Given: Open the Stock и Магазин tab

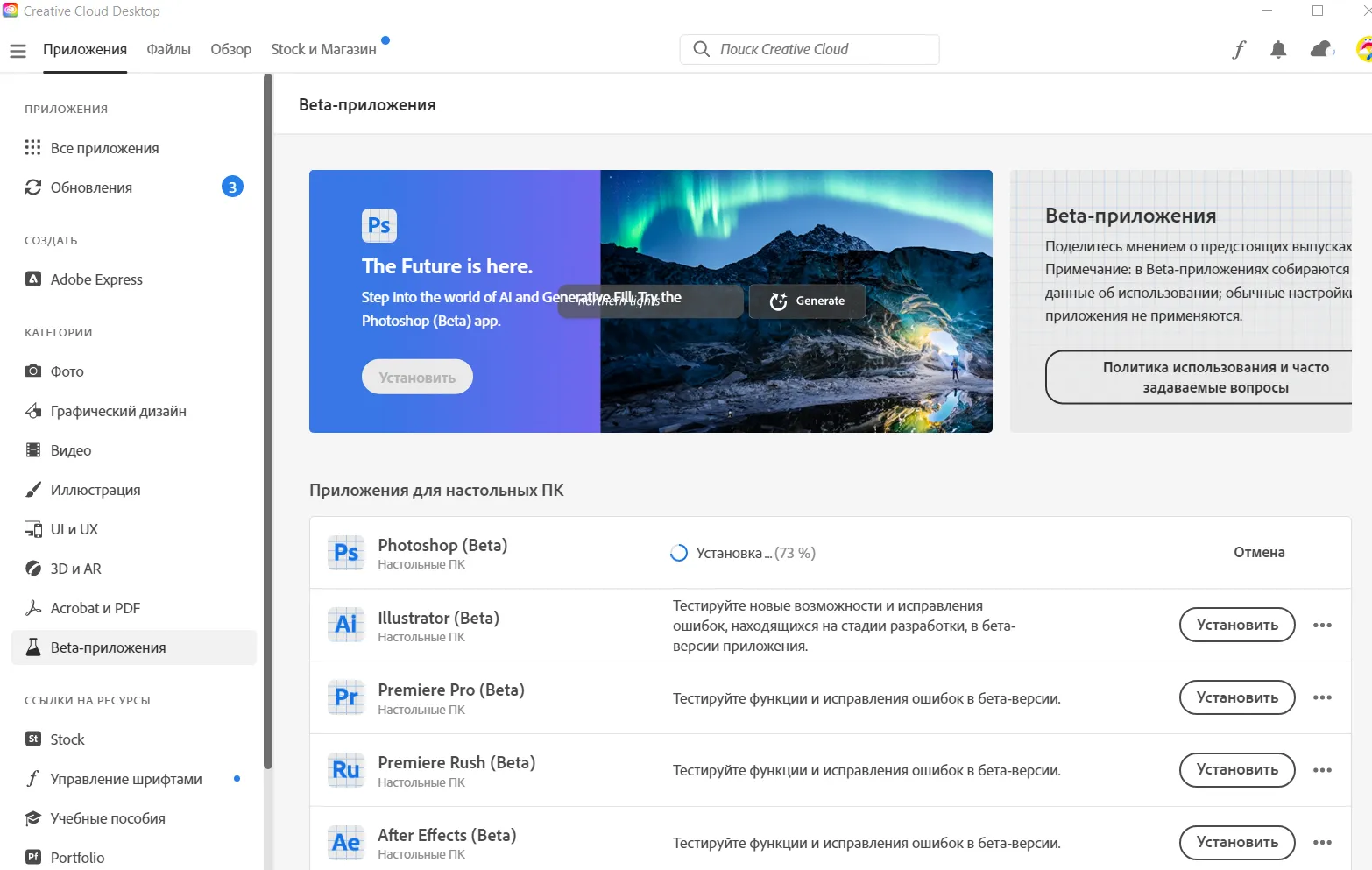Looking at the screenshot, I should 323,50.
